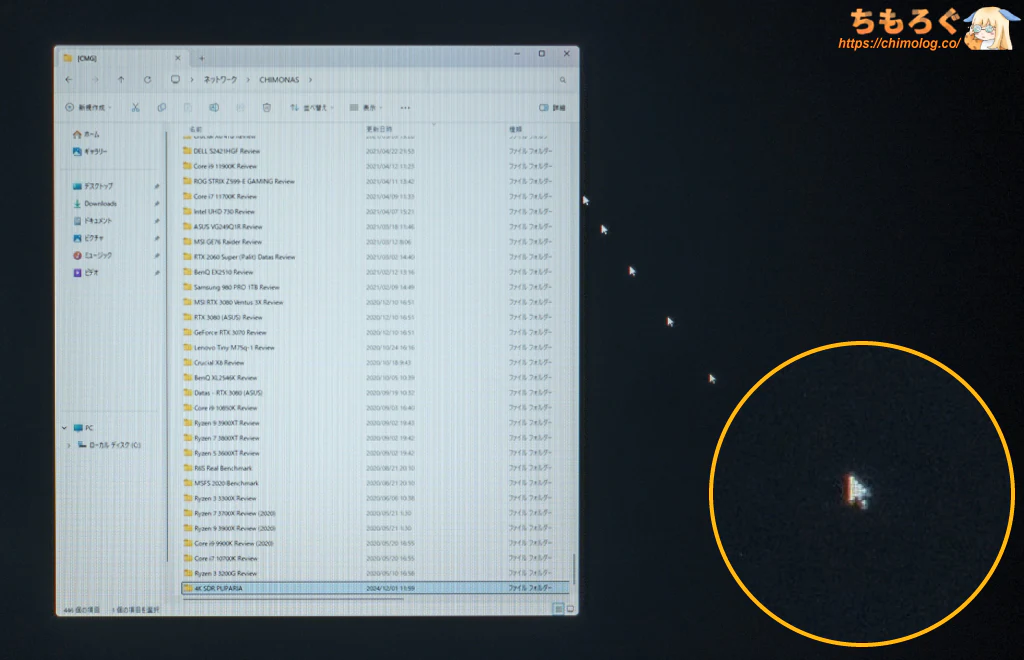Click the vertical scrollbar in the file list
Viewport: 1024px width, 660px height.
click(x=573, y=570)
